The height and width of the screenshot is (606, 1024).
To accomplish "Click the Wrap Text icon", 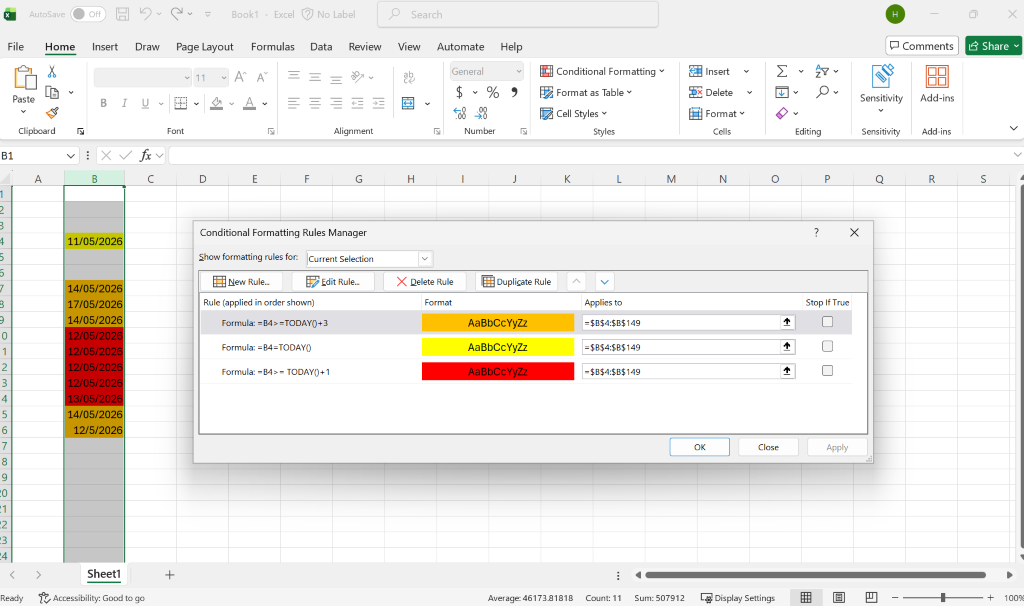I will (x=409, y=78).
